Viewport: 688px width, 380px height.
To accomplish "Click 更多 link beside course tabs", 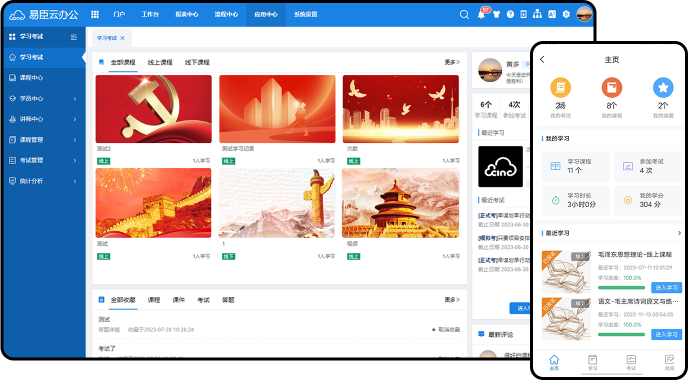I will 452,62.
